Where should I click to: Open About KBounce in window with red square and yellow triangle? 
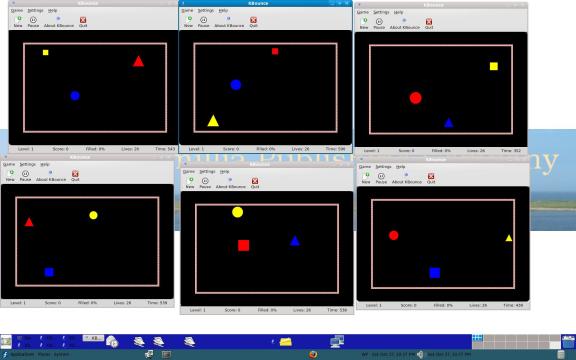tap(229, 22)
